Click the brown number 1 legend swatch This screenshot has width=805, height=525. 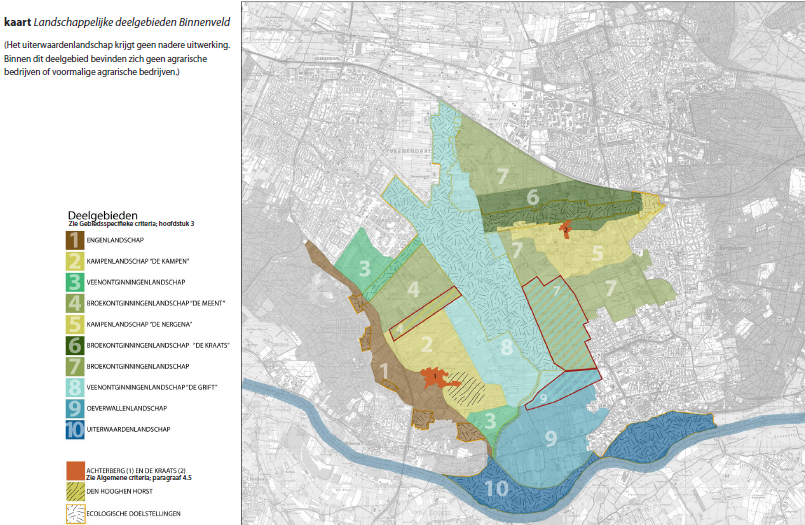click(76, 240)
